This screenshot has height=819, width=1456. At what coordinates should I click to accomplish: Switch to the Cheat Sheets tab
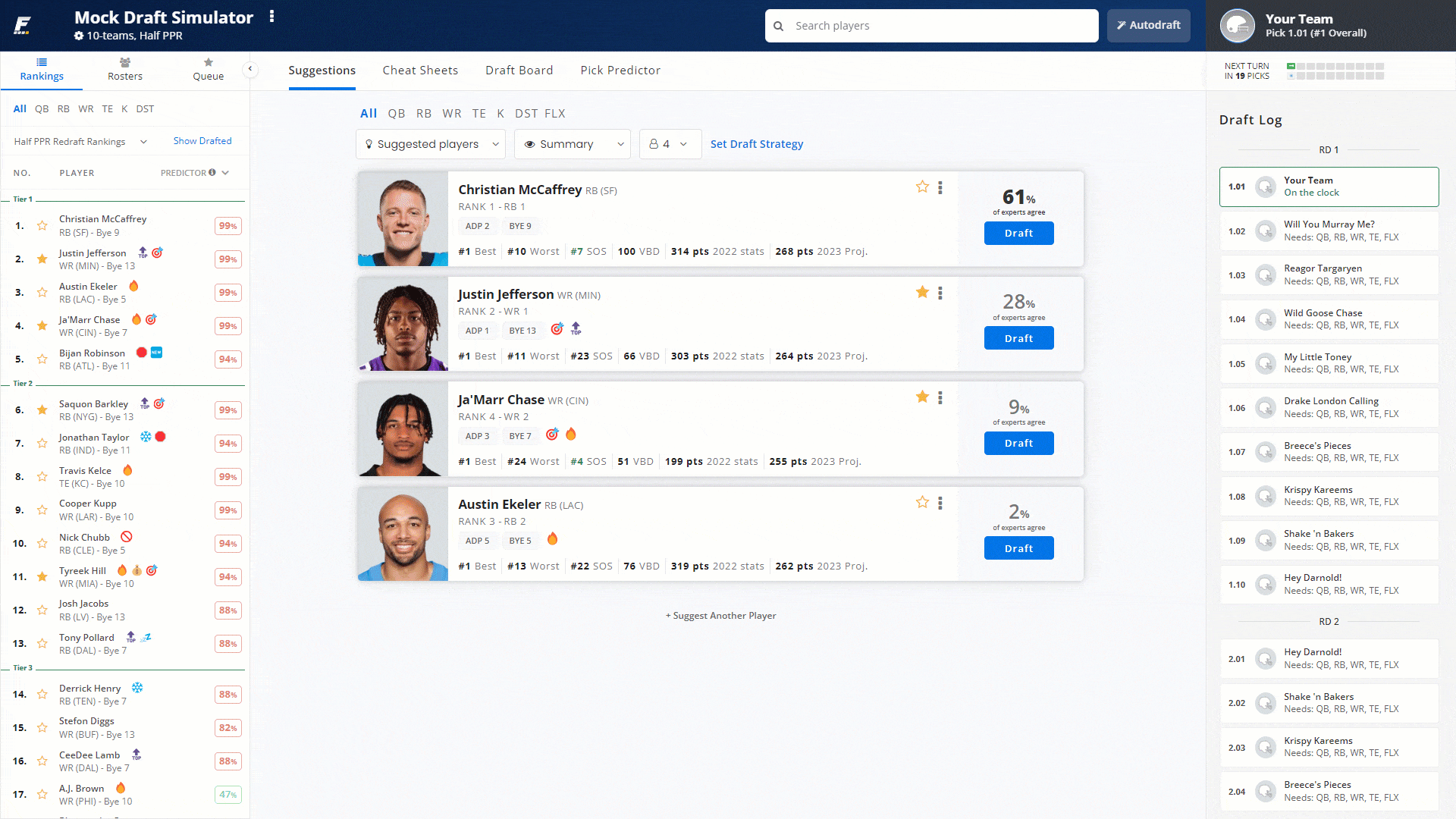420,70
